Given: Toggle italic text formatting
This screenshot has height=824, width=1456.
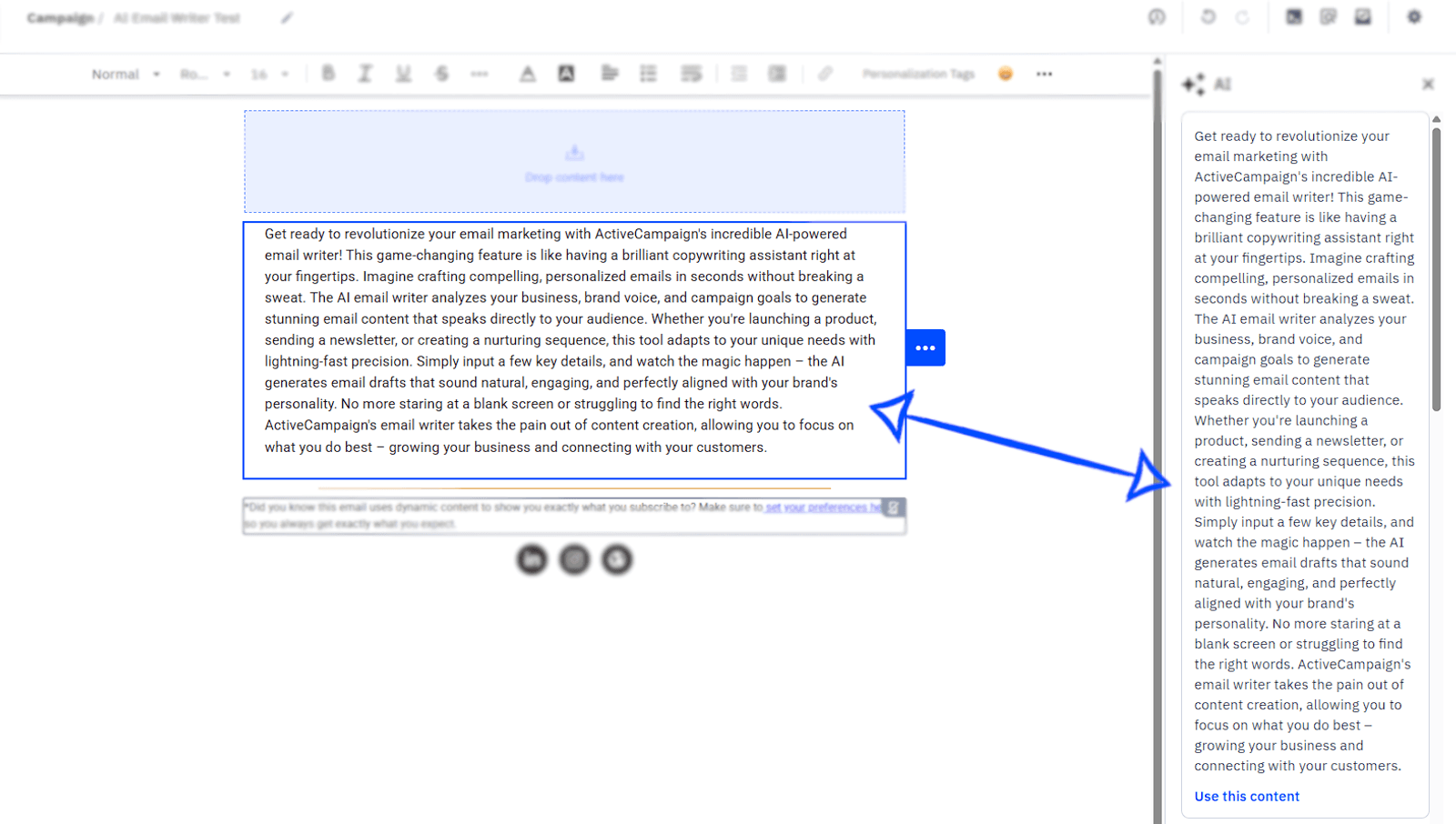Looking at the screenshot, I should [365, 74].
